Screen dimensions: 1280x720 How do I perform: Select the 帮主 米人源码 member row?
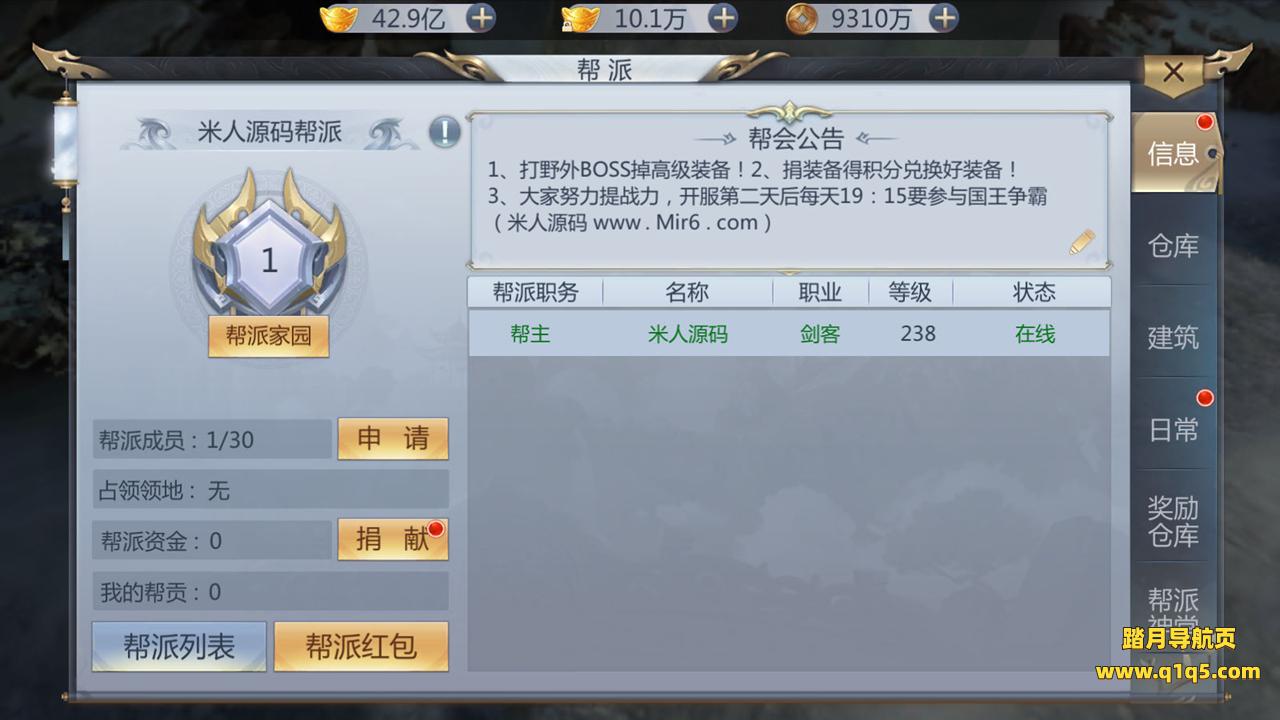[x=789, y=334]
